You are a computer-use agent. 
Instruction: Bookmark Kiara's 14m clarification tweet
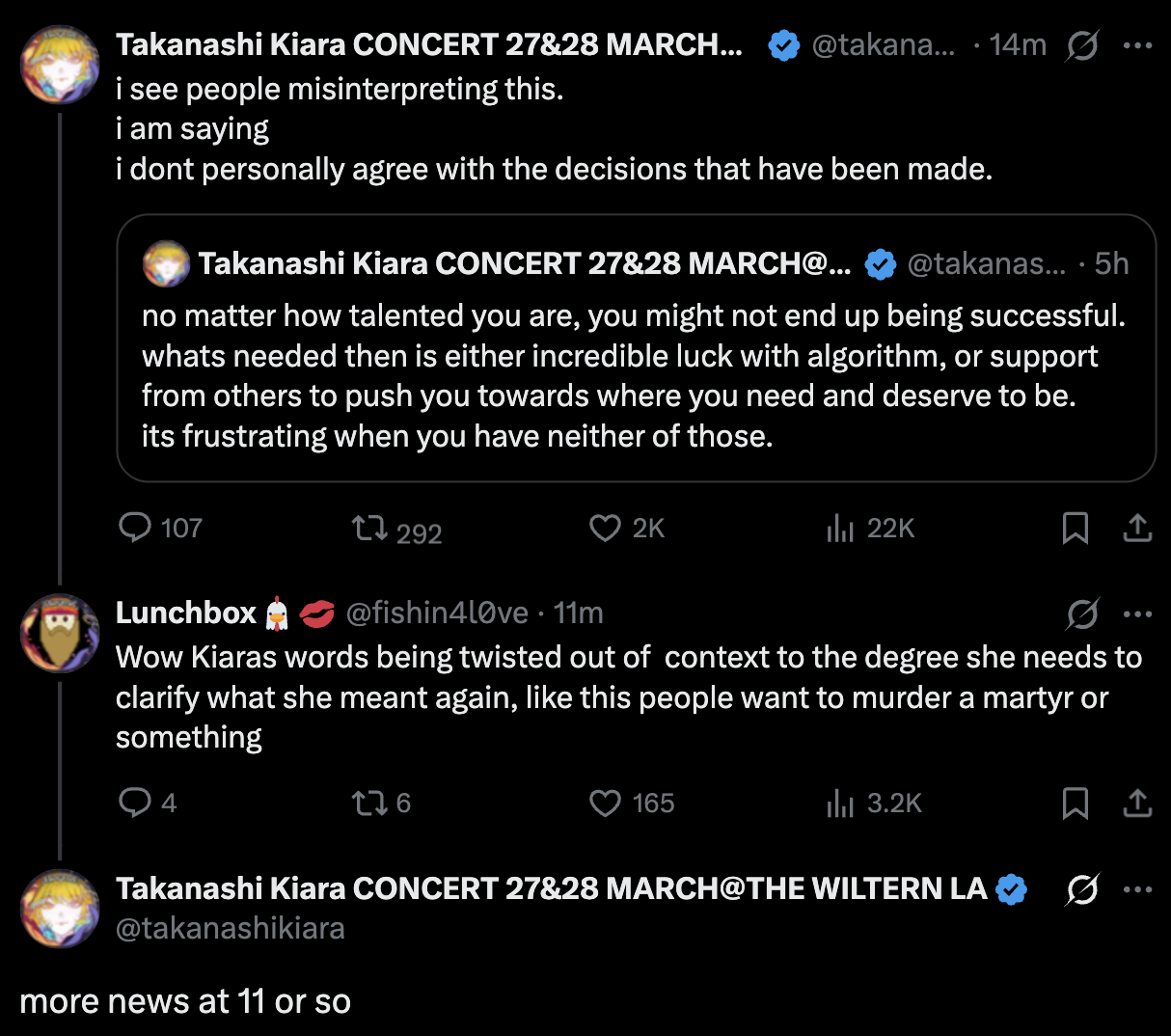[x=1075, y=529]
